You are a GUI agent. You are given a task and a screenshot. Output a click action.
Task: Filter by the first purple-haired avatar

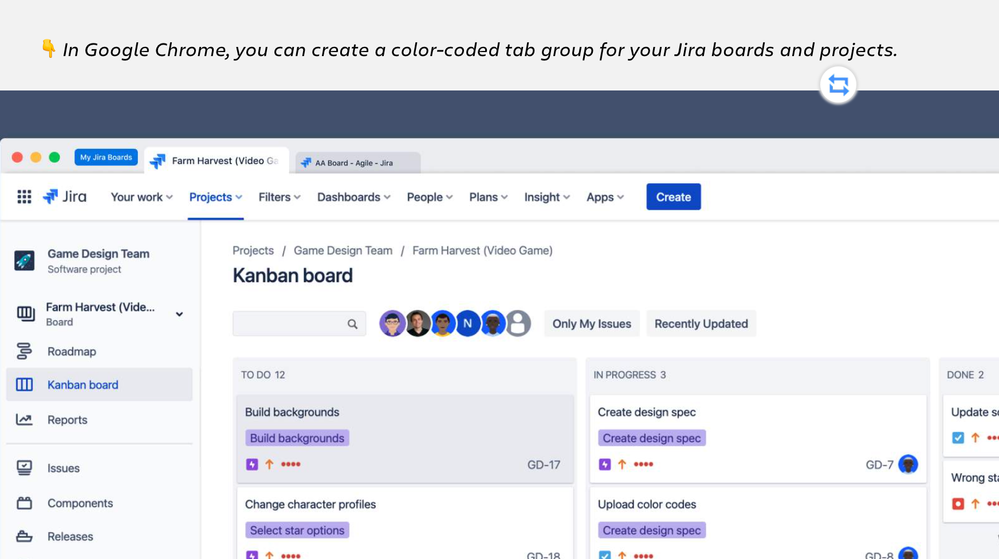[392, 324]
